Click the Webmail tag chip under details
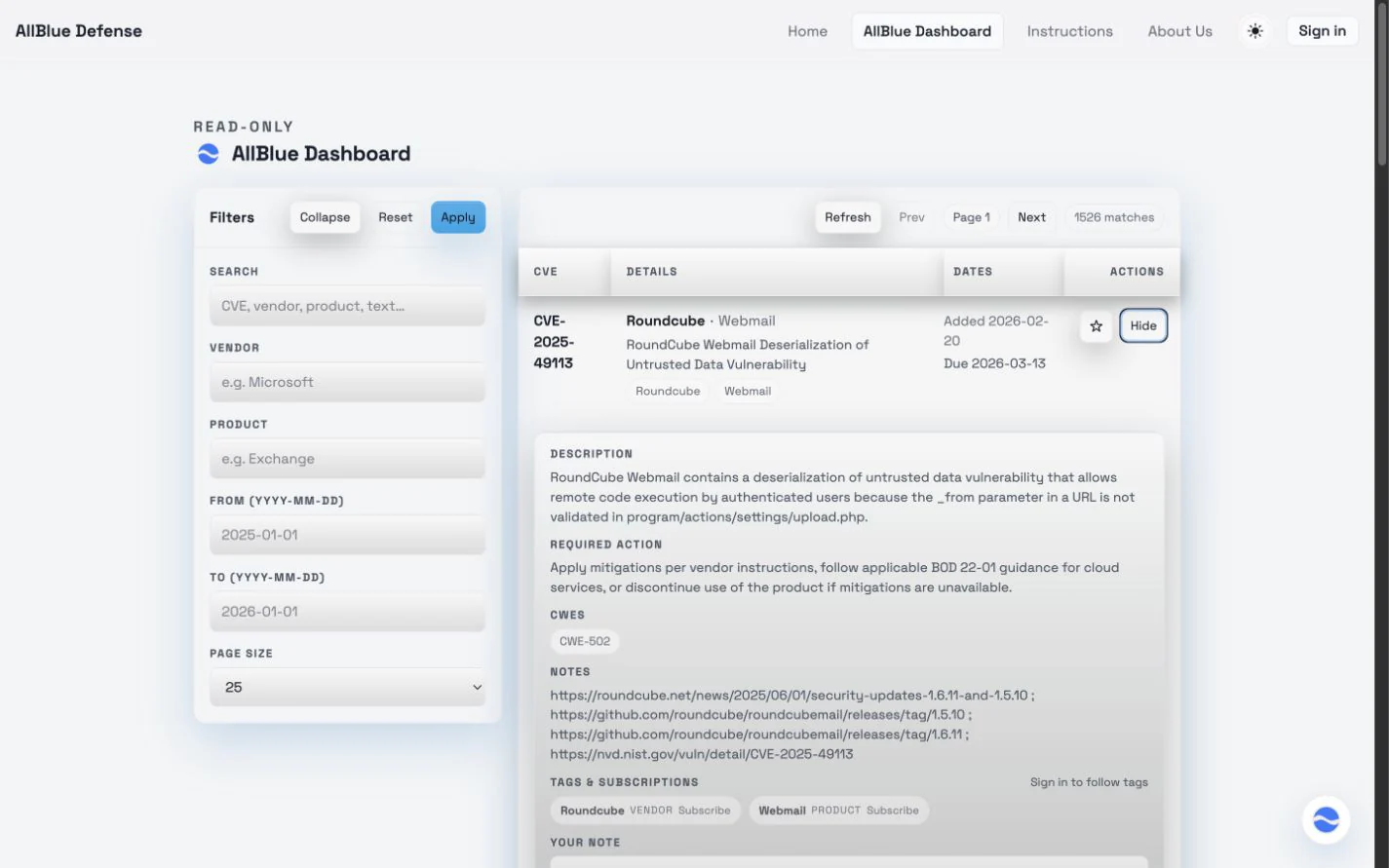 click(748, 391)
